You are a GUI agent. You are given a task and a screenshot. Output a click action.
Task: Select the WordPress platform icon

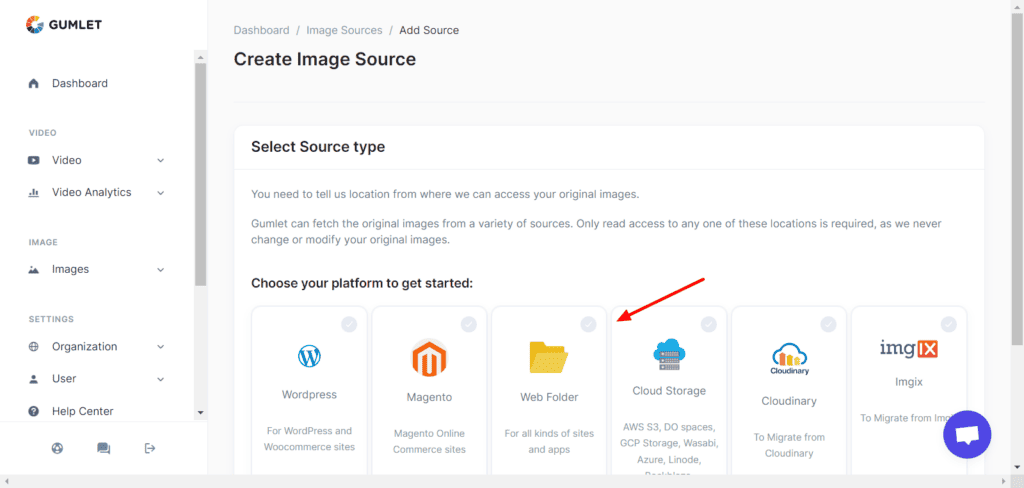pyautogui.click(x=309, y=356)
